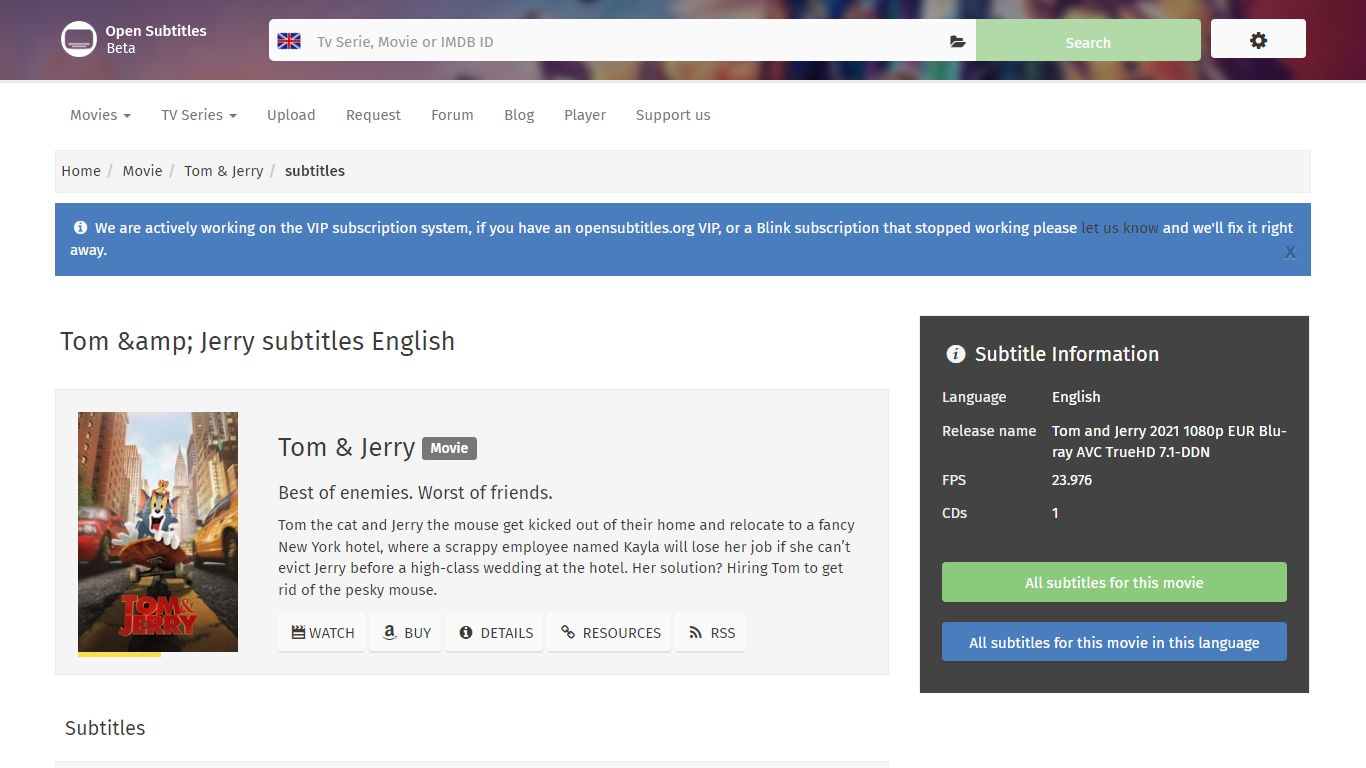Image resolution: width=1366 pixels, height=768 pixels.
Task: Click Support us in navigation
Action: pos(673,115)
